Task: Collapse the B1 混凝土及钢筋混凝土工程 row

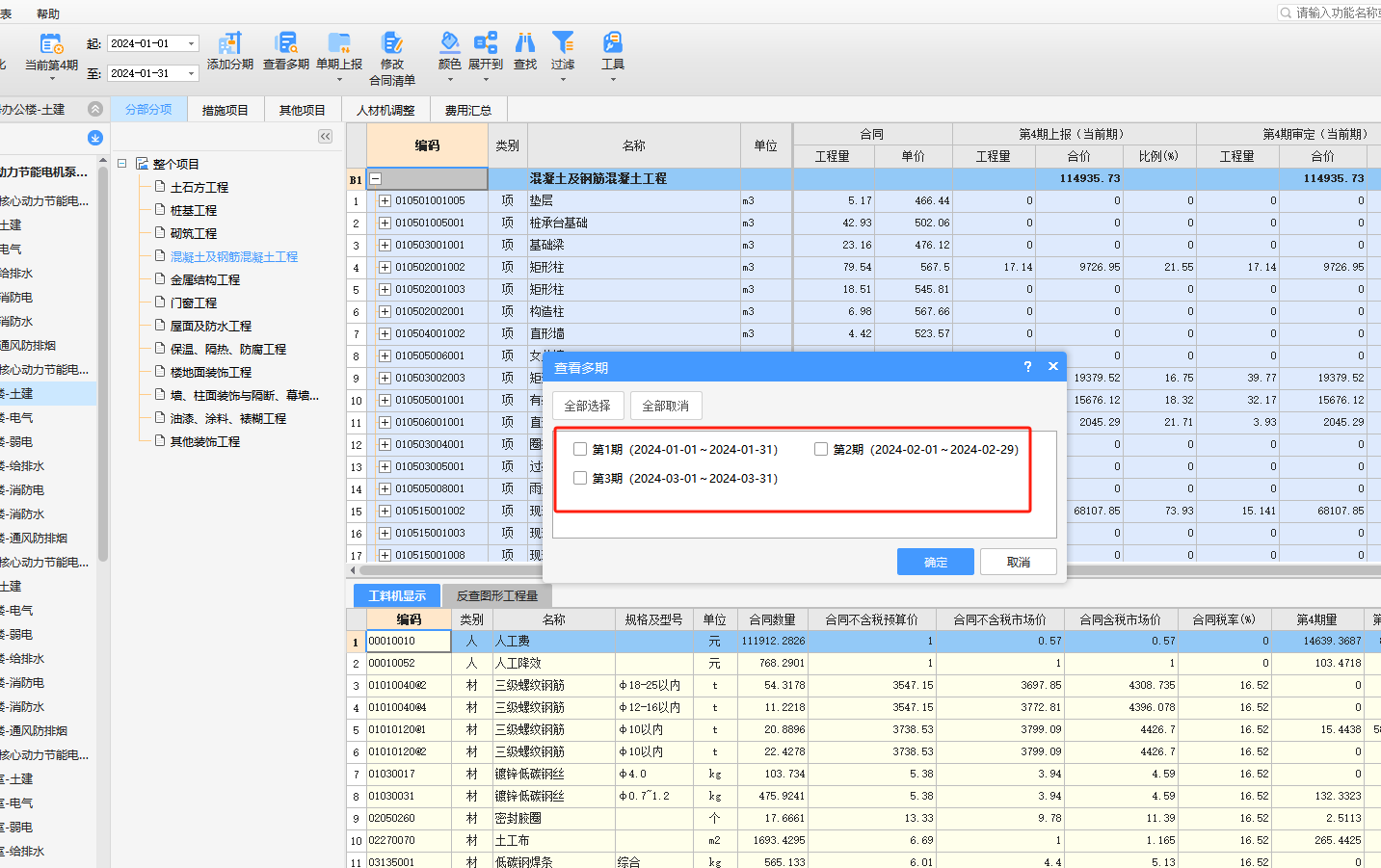Action: click(x=376, y=178)
